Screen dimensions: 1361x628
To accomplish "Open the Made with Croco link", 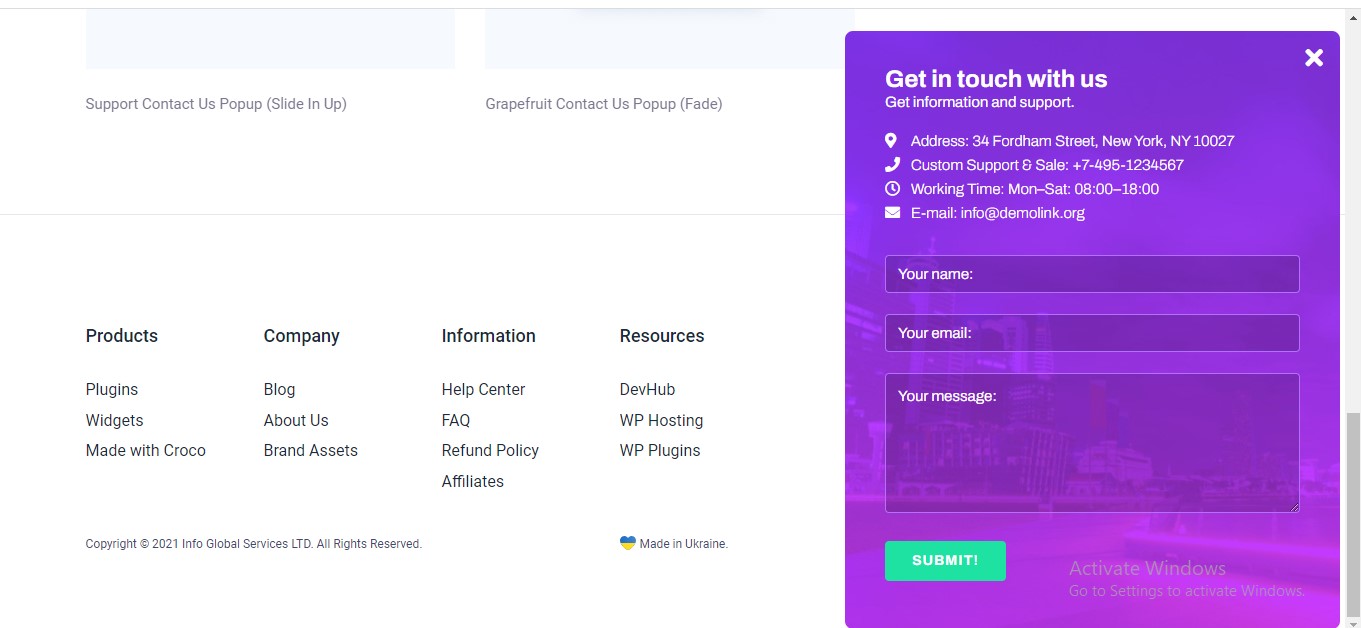I will click(146, 451).
